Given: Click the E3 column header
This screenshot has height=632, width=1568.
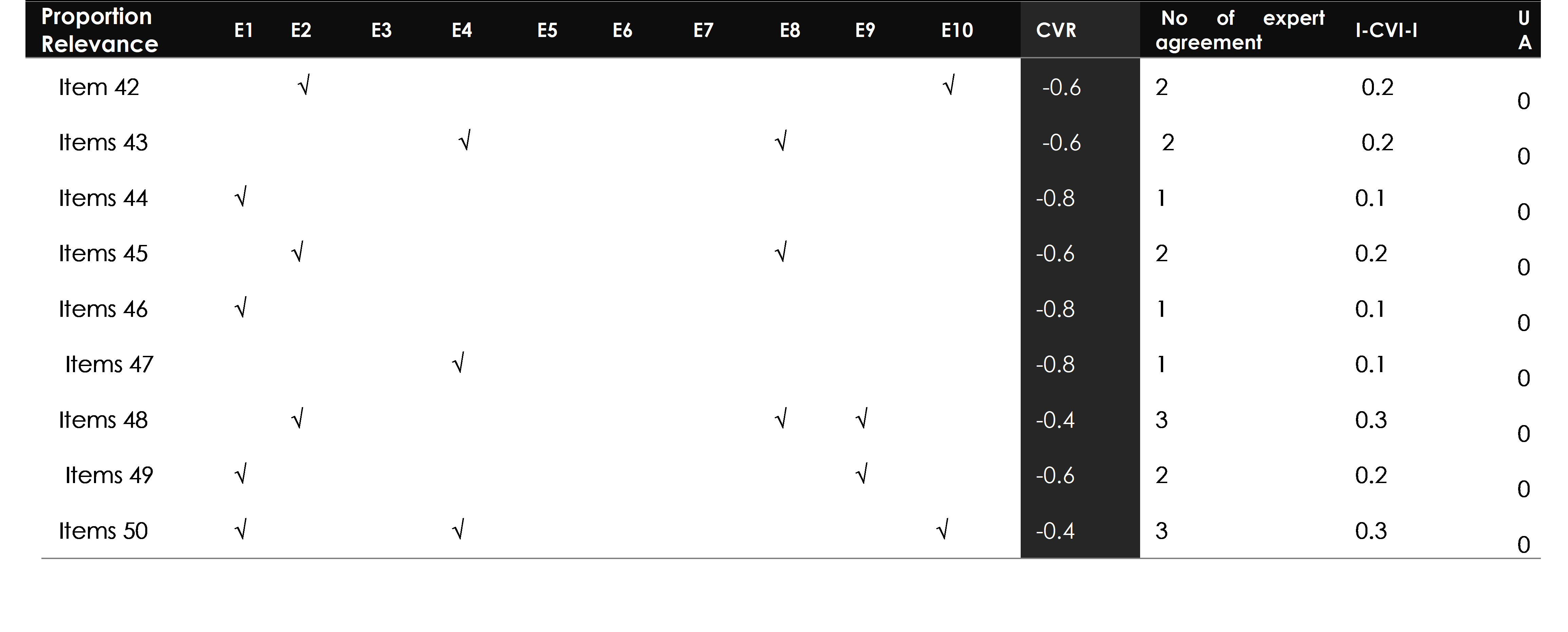Looking at the screenshot, I should click(382, 31).
